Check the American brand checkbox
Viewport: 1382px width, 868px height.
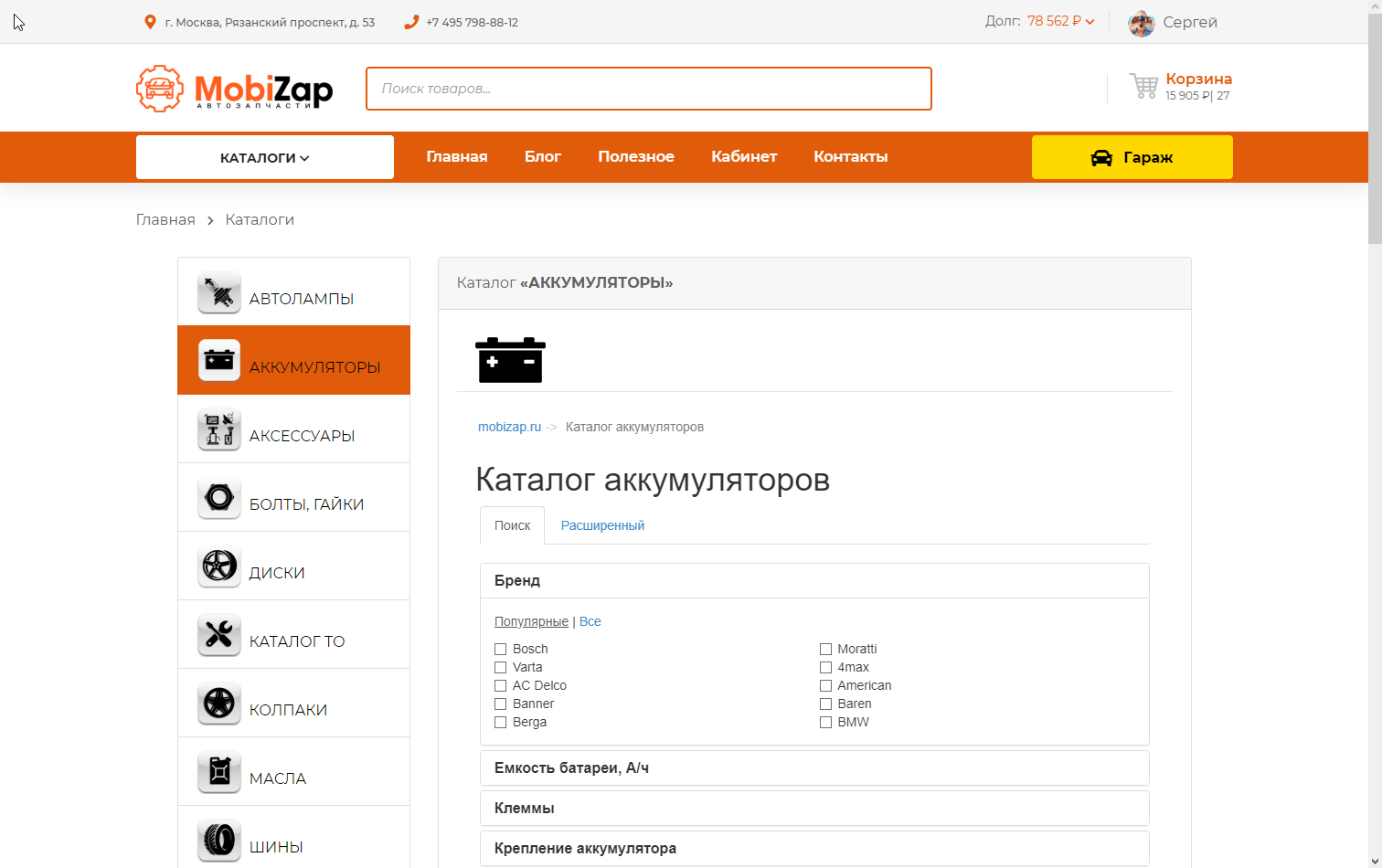pos(825,685)
